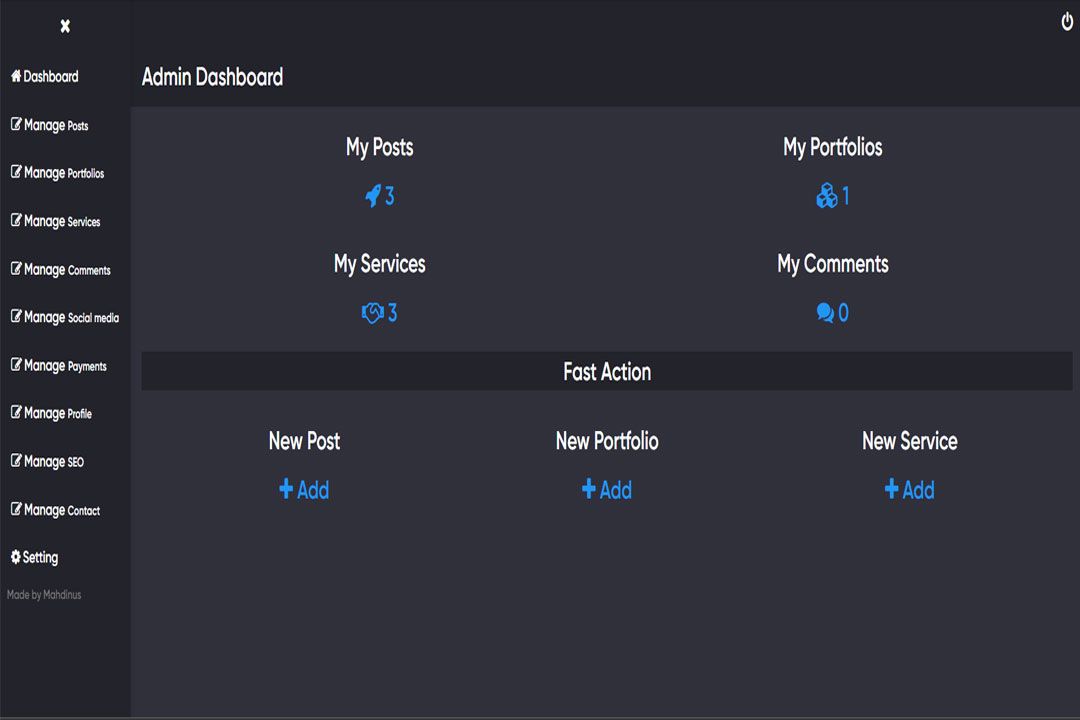
Task: Open Manage Comments page
Action: 61,270
